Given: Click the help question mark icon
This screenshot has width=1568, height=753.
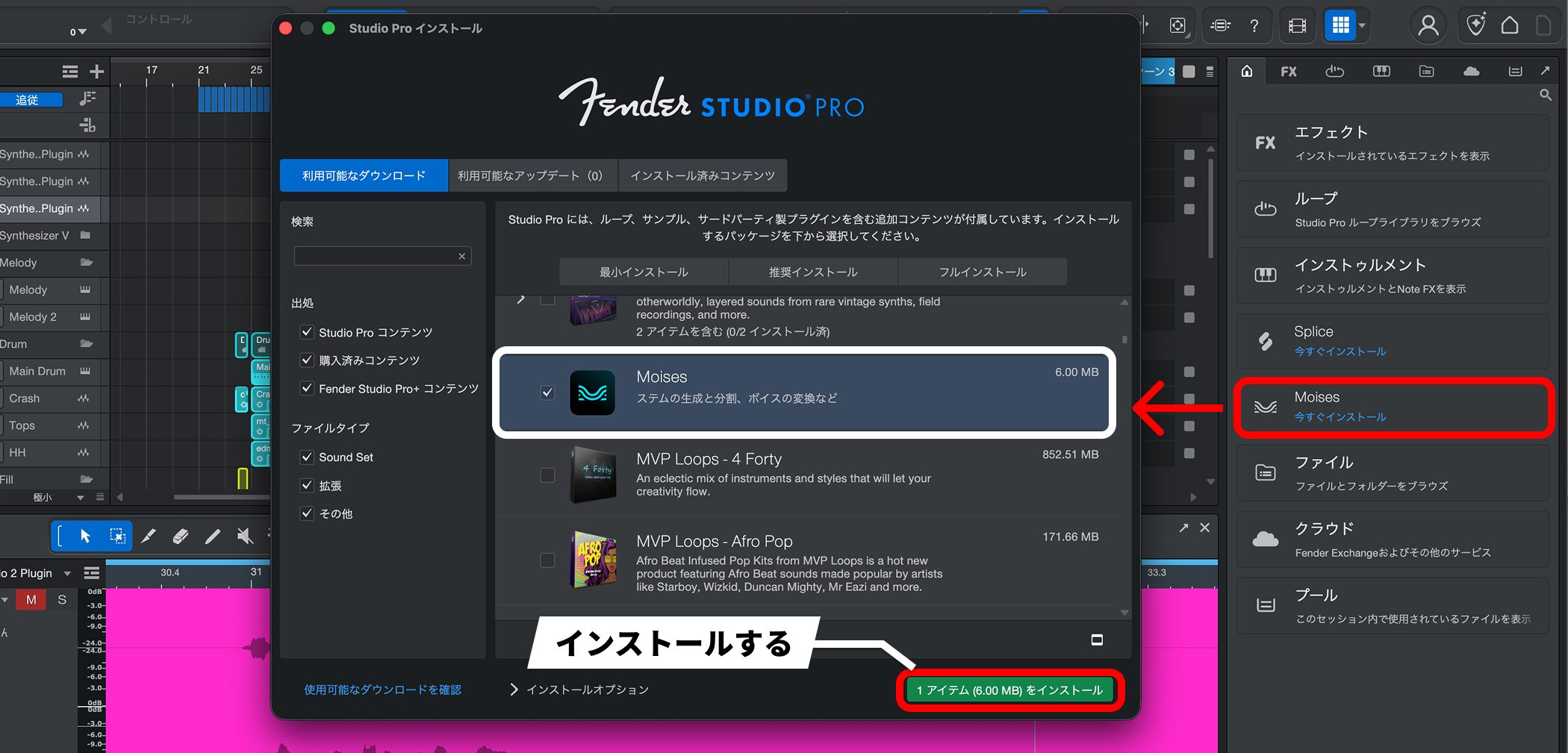Looking at the screenshot, I should [1255, 26].
